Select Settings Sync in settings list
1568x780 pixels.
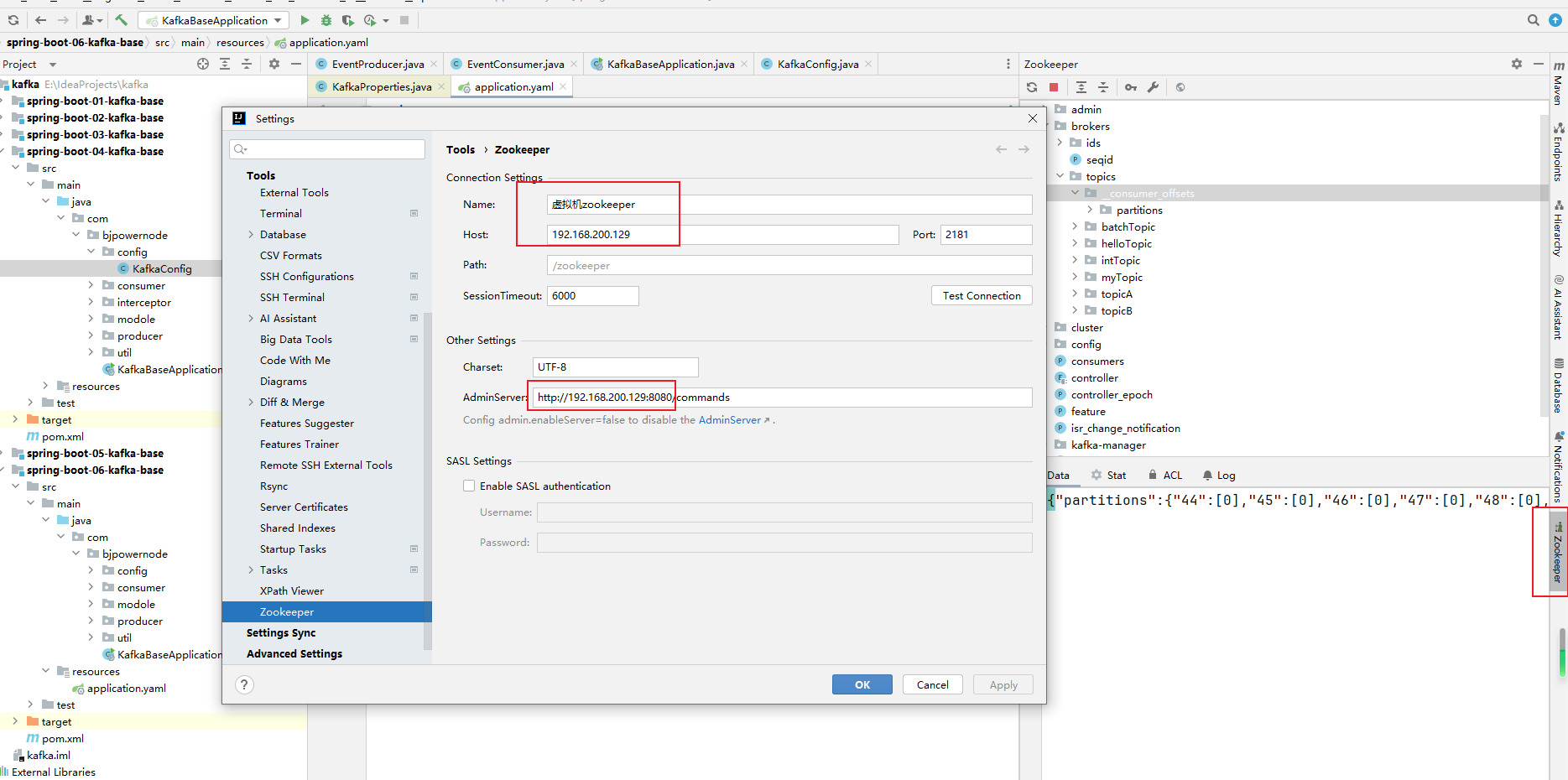click(x=281, y=633)
